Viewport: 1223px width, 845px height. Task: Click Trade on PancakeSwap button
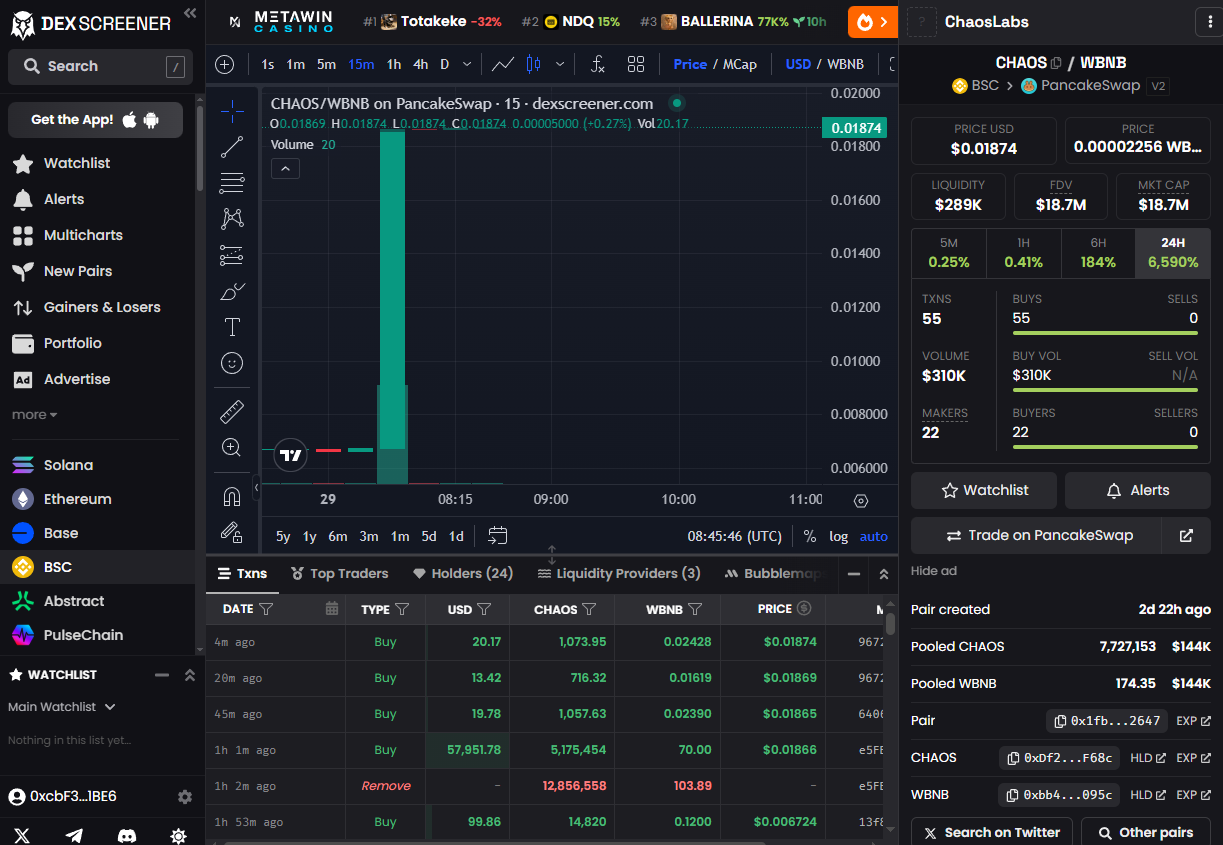1036,536
